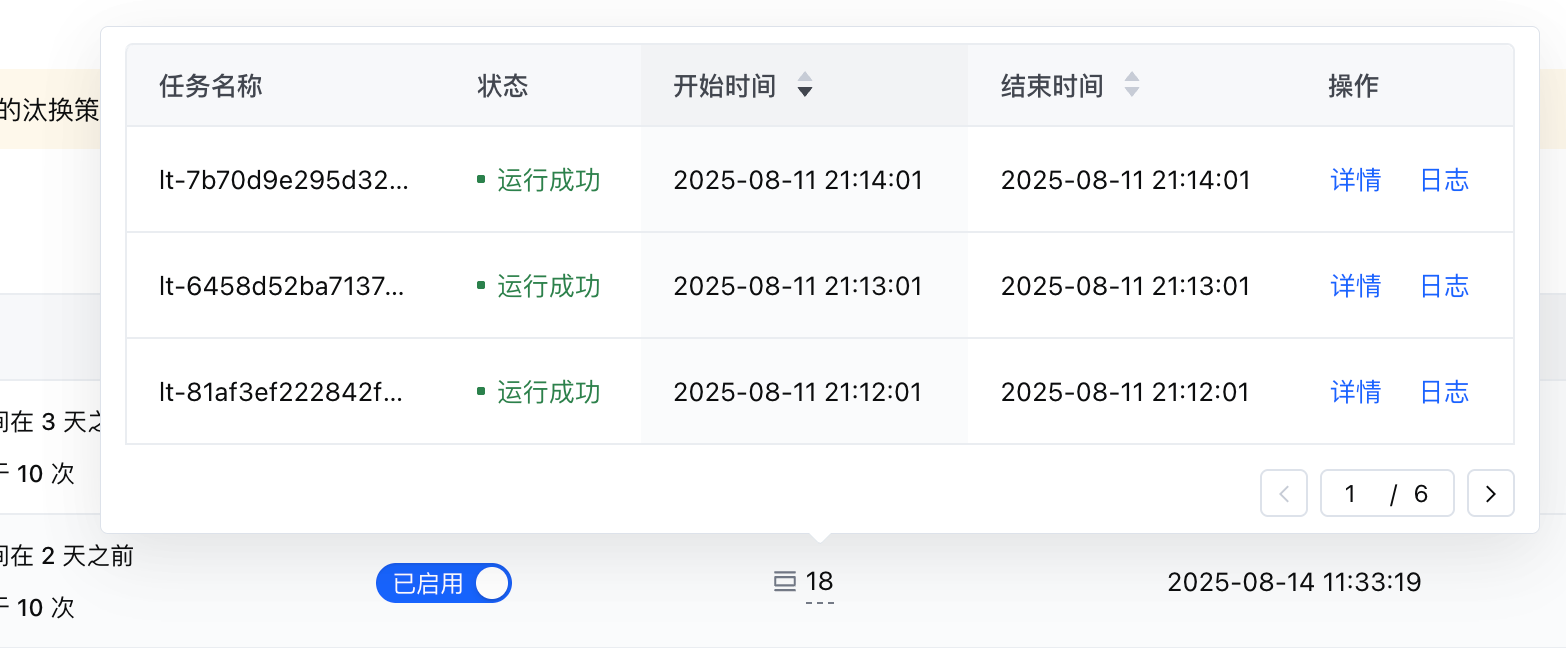Screen dimensions: 1566x648
Task: Go to the previous page of tasks
Action: pyautogui.click(x=1284, y=494)
